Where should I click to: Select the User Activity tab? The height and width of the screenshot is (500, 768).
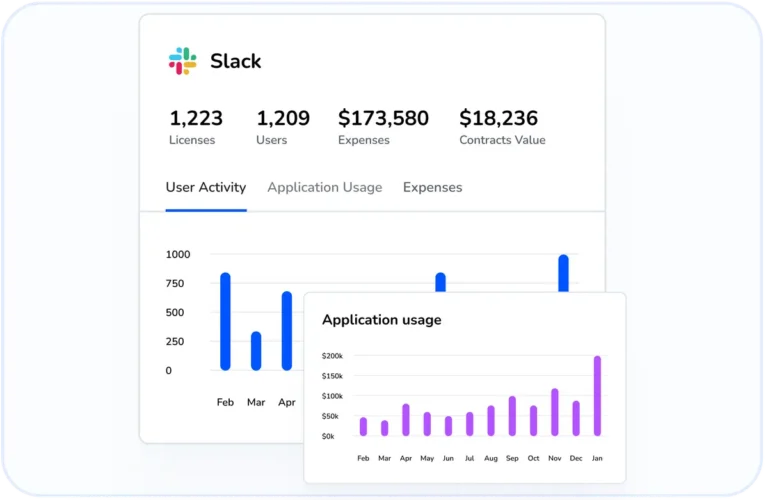tap(206, 188)
